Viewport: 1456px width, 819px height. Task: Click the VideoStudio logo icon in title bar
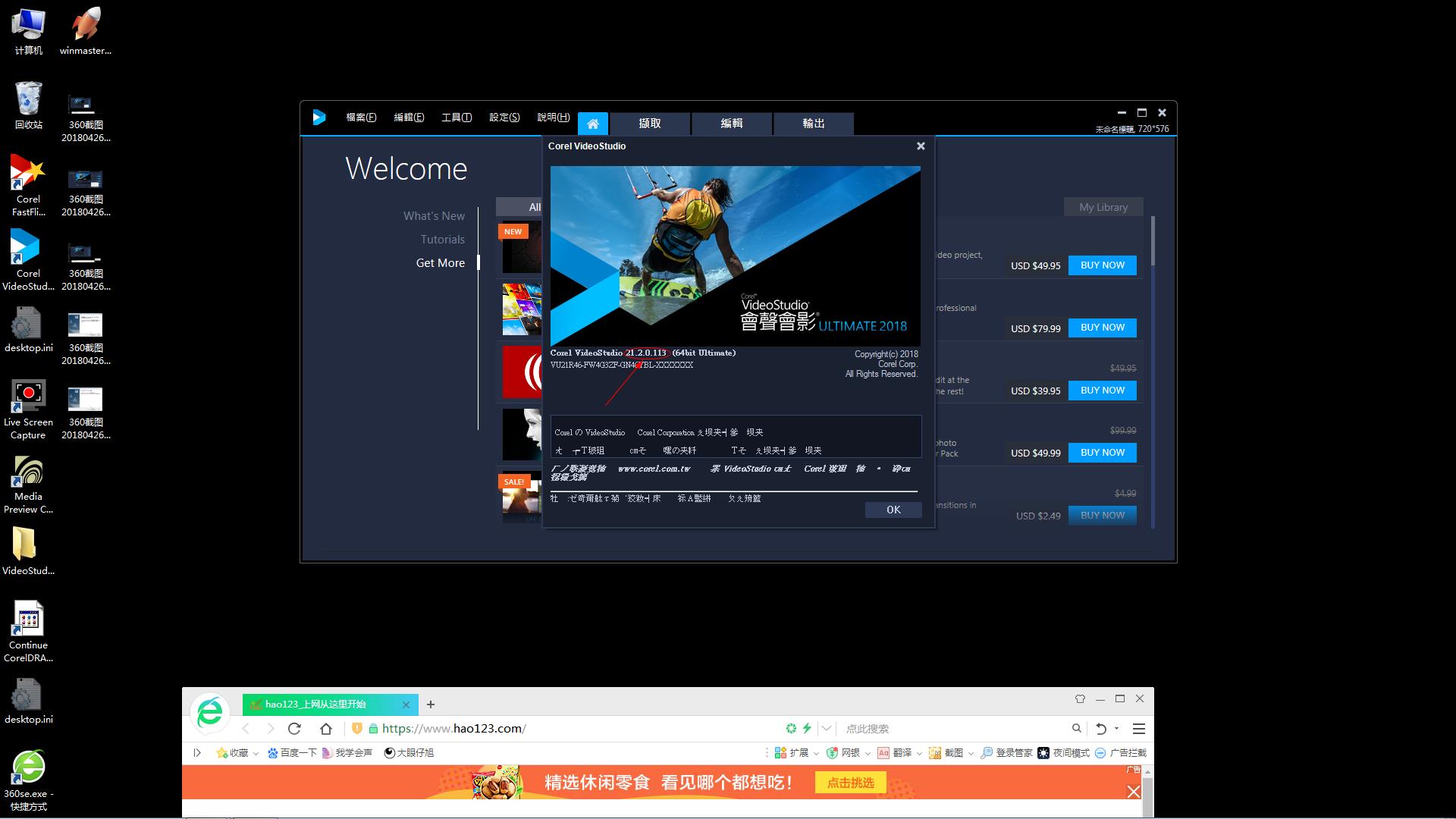point(319,118)
